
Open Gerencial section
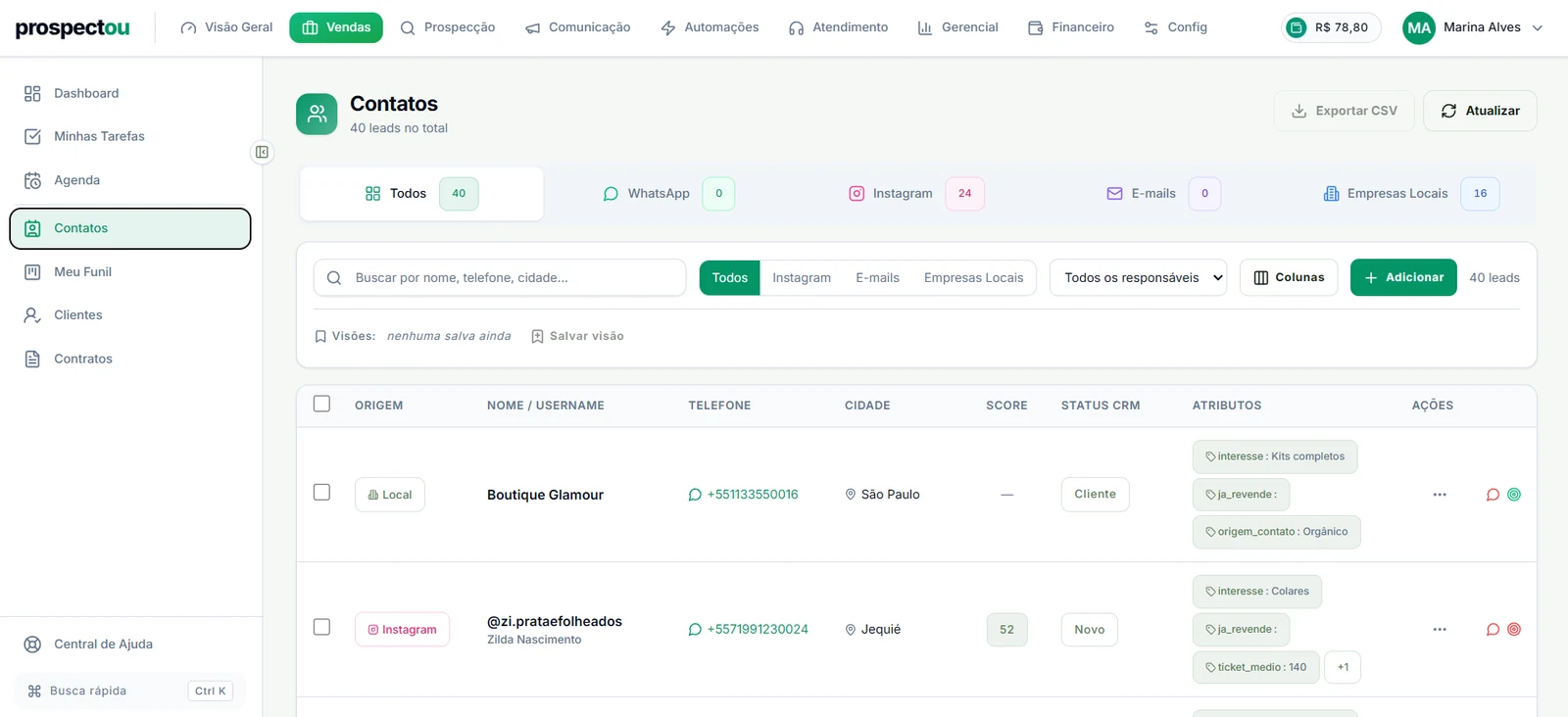[957, 27]
